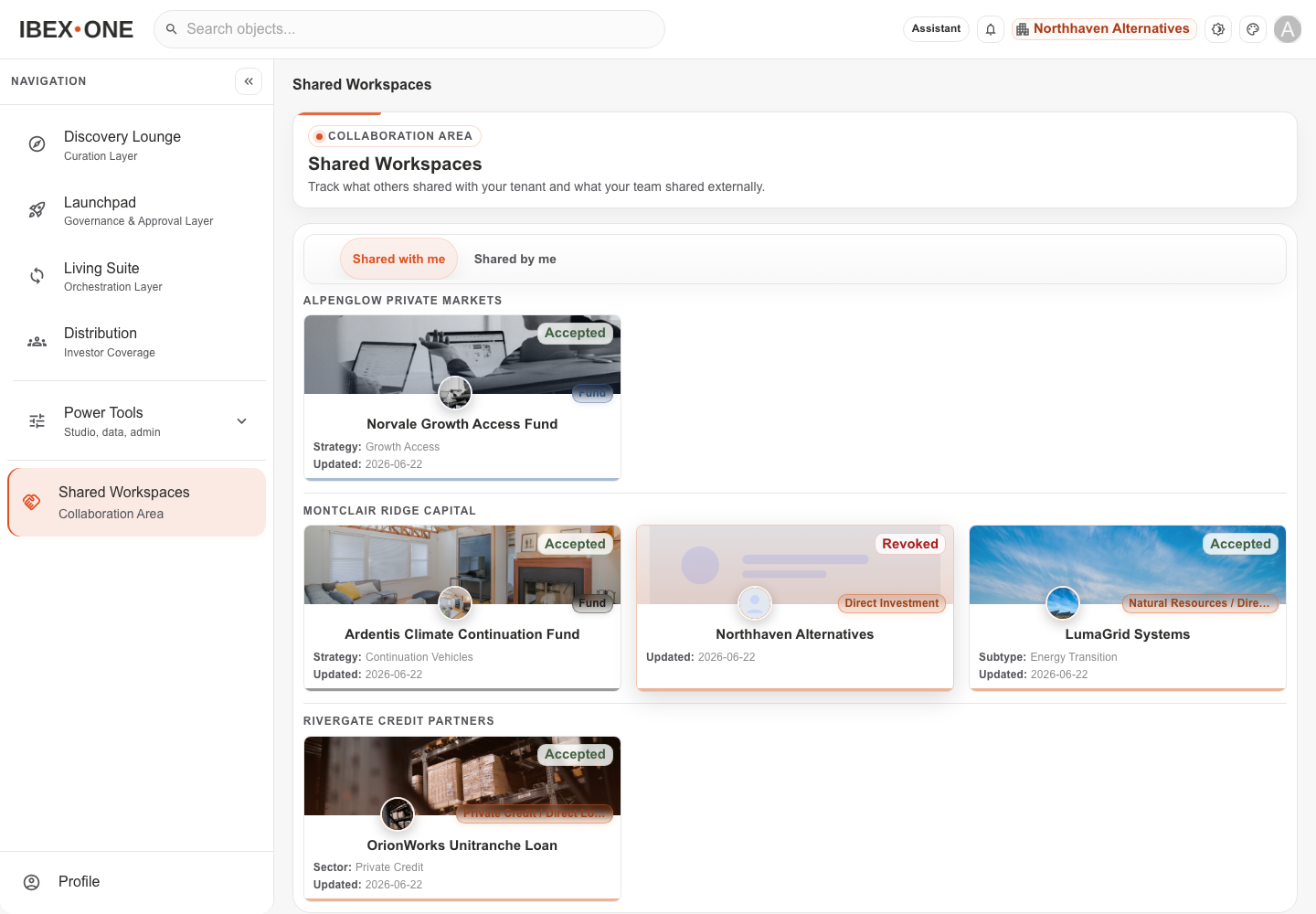Viewport: 1316px width, 914px height.
Task: Open notifications bell
Action: [x=991, y=29]
